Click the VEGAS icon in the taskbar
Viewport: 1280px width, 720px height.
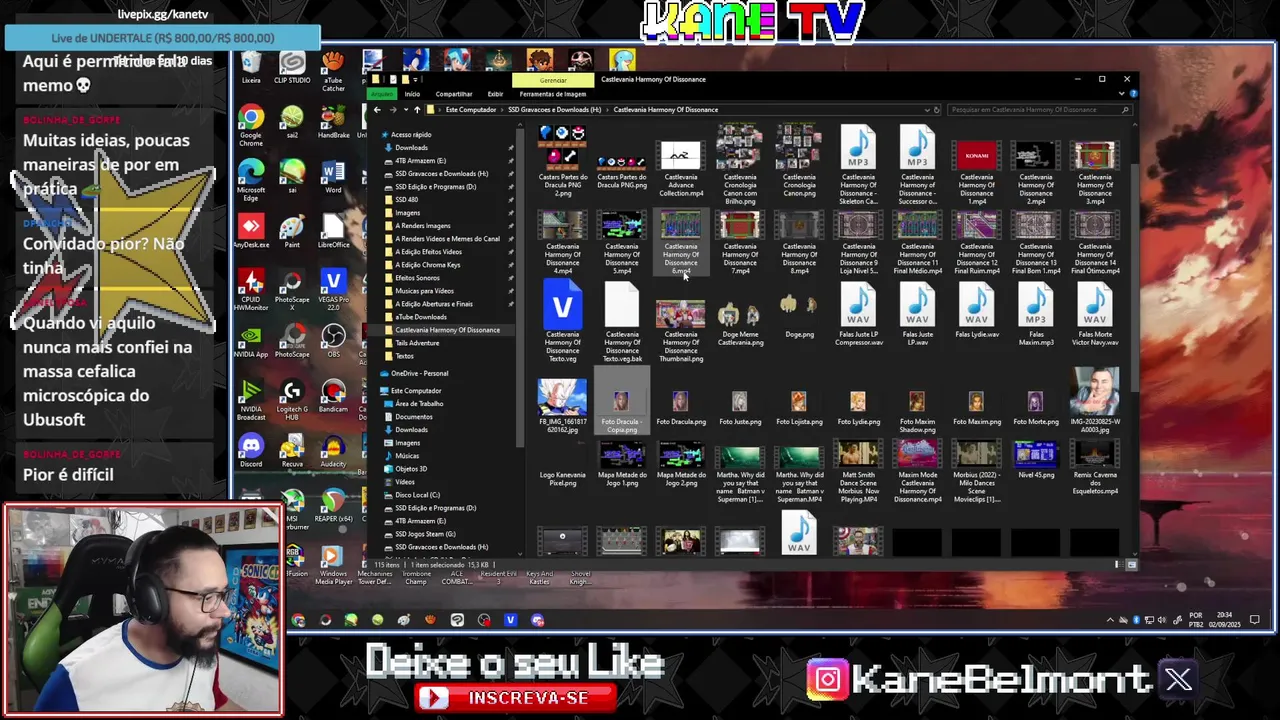[510, 620]
